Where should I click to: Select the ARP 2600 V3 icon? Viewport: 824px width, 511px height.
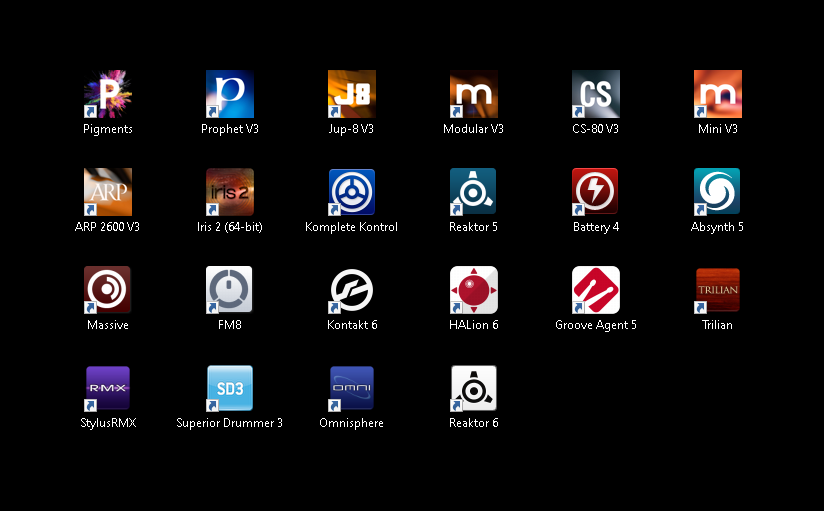click(x=108, y=192)
